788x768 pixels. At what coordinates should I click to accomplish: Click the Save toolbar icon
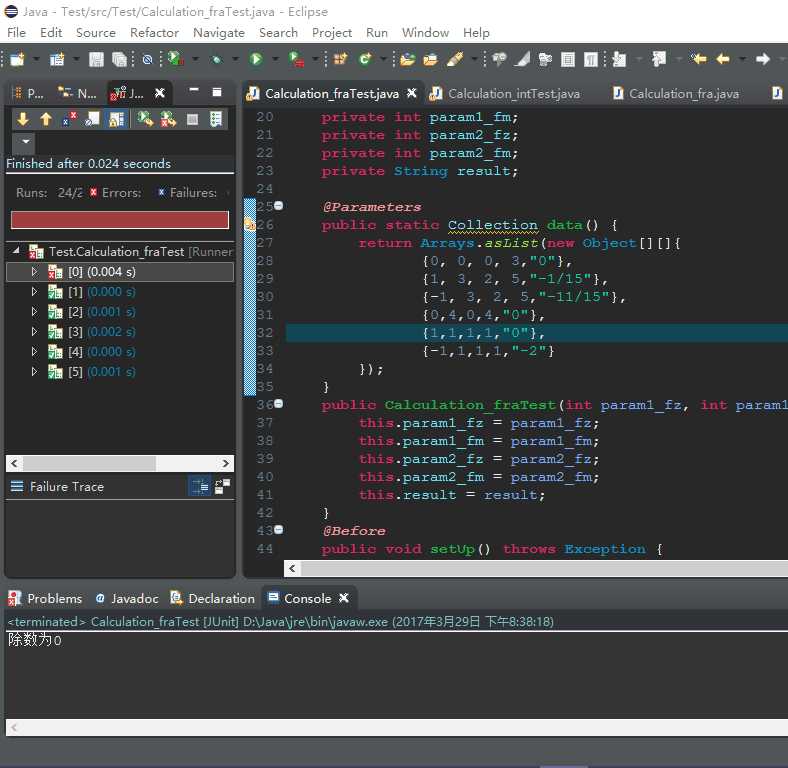coord(96,59)
